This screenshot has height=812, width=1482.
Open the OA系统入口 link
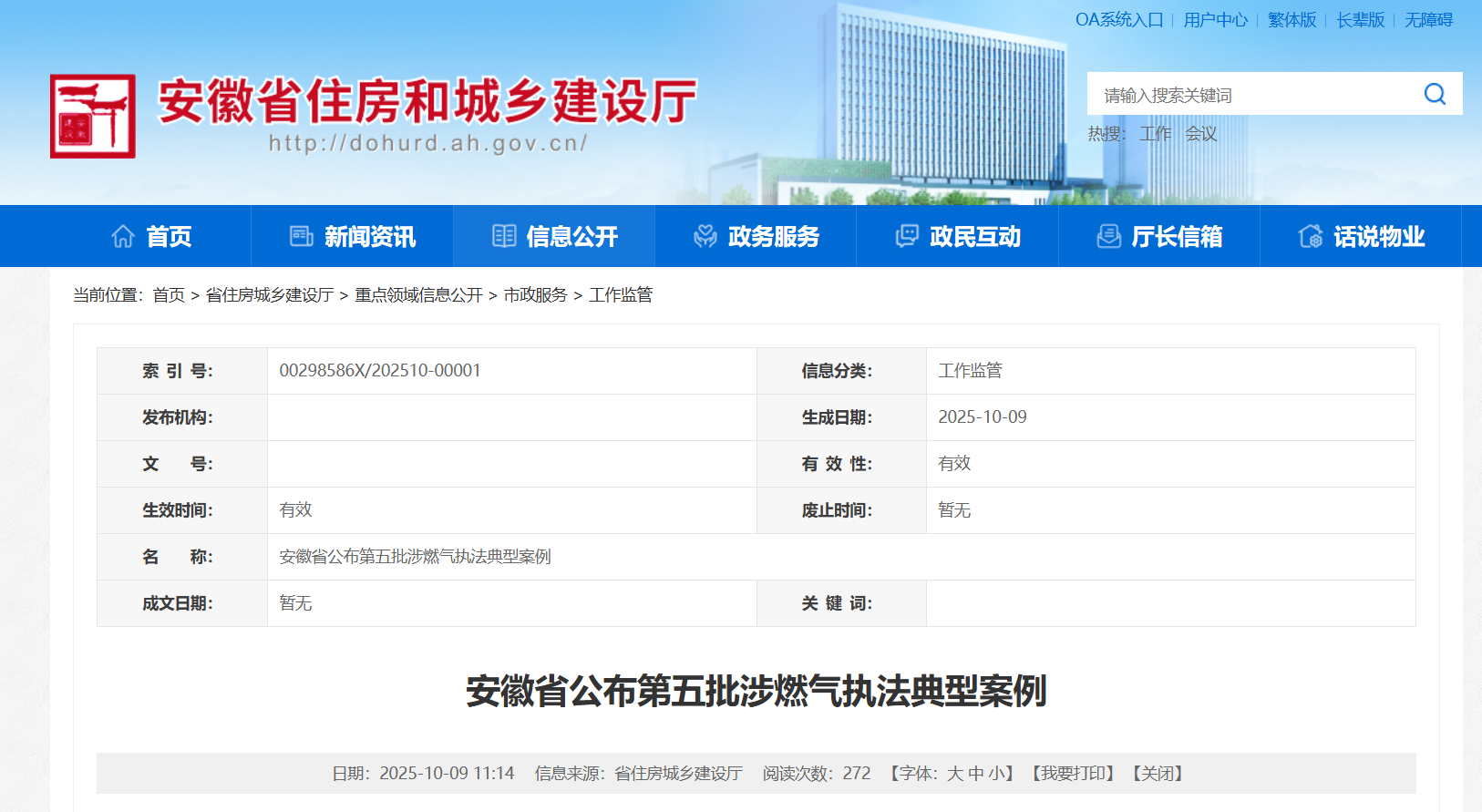1119,20
